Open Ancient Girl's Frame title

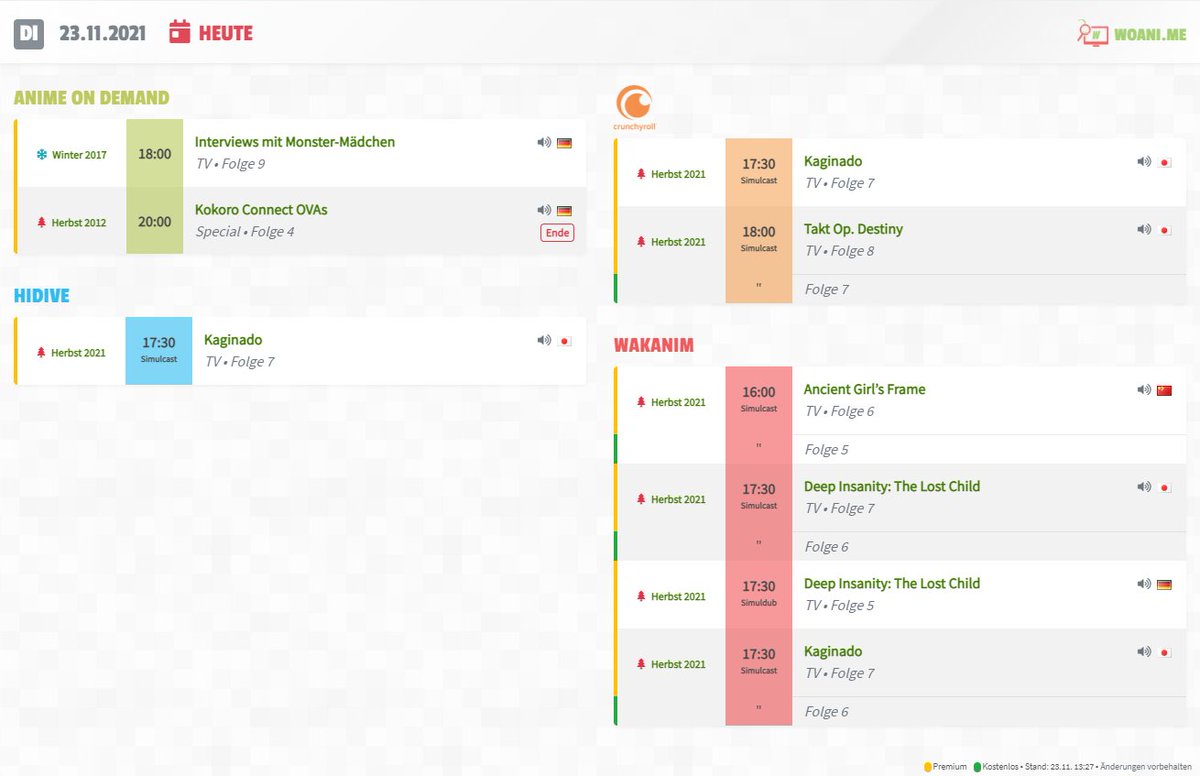pyautogui.click(x=865, y=389)
